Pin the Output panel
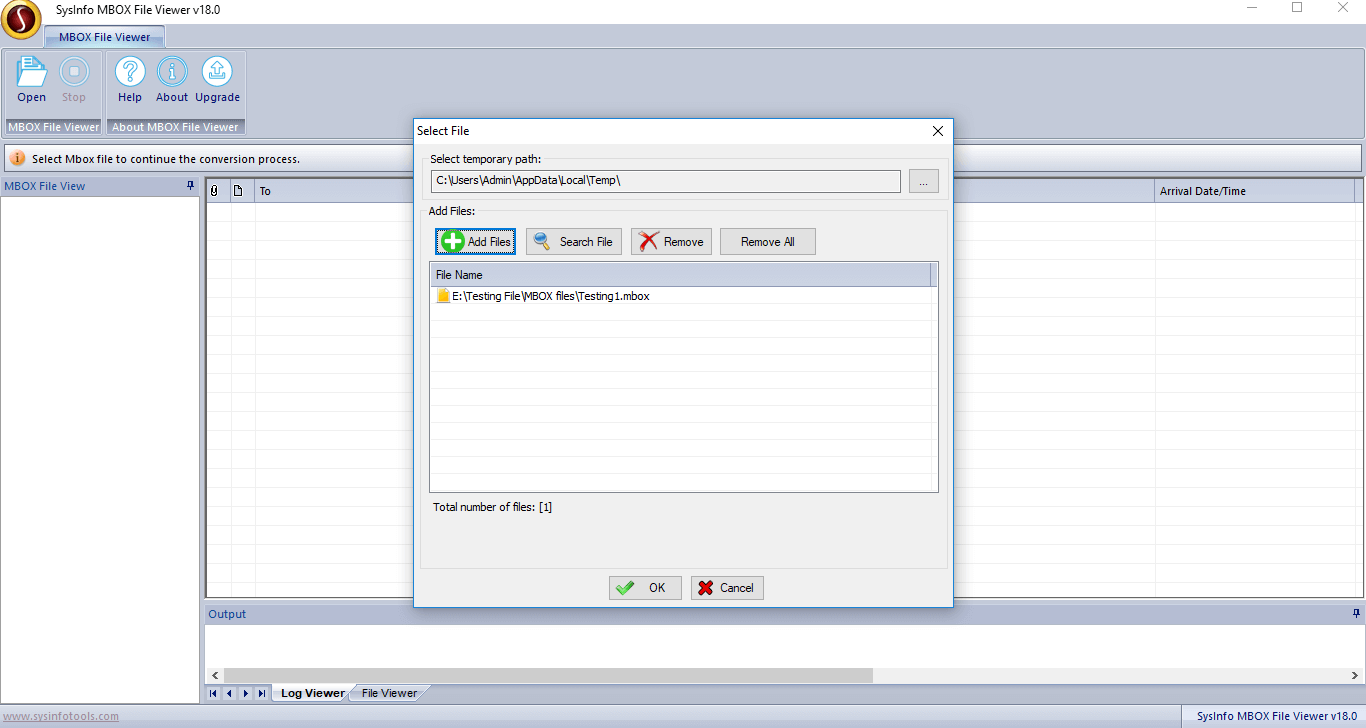Viewport: 1366px width, 728px height. point(1356,613)
